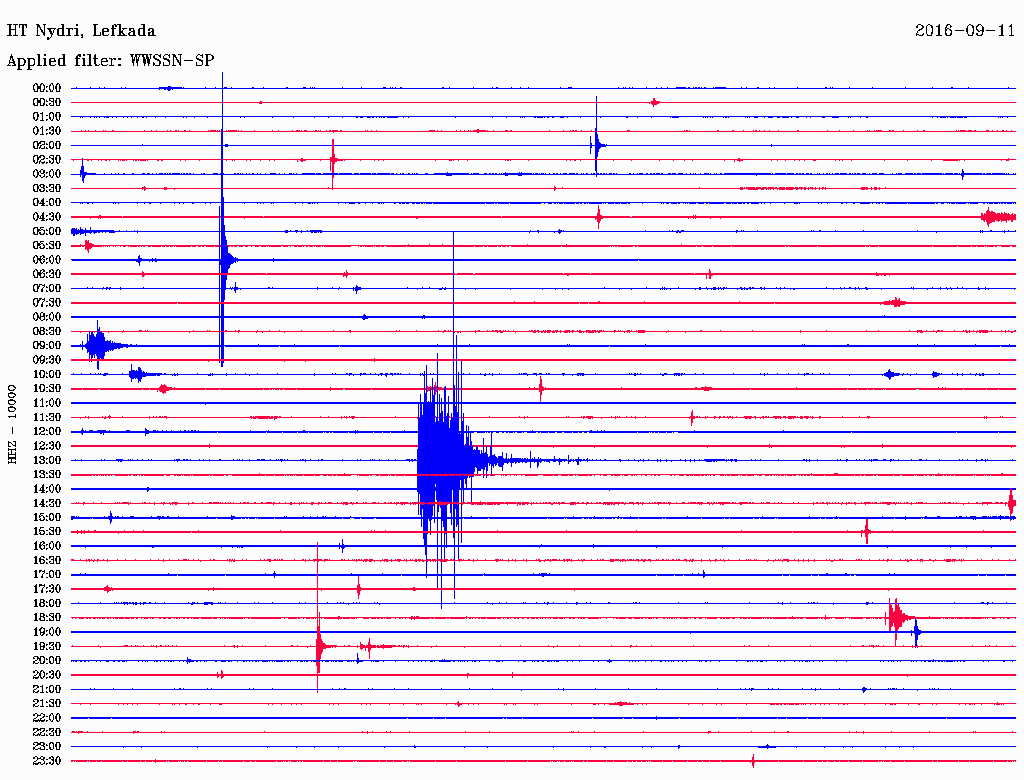
Task: Click the 10:30 time label
Action: tap(47, 389)
